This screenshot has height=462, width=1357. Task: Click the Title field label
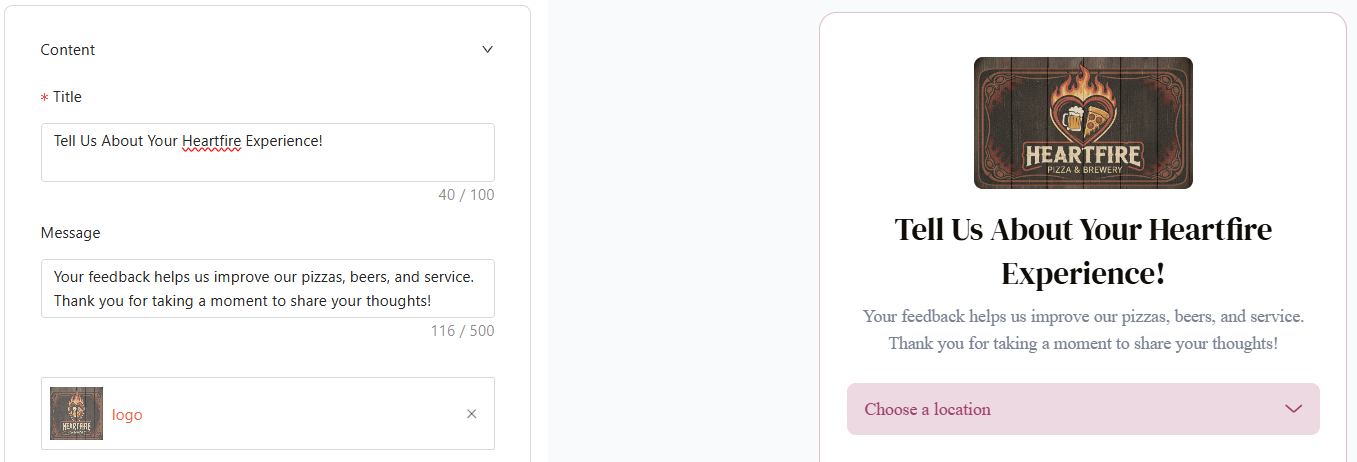pyautogui.click(x=67, y=97)
